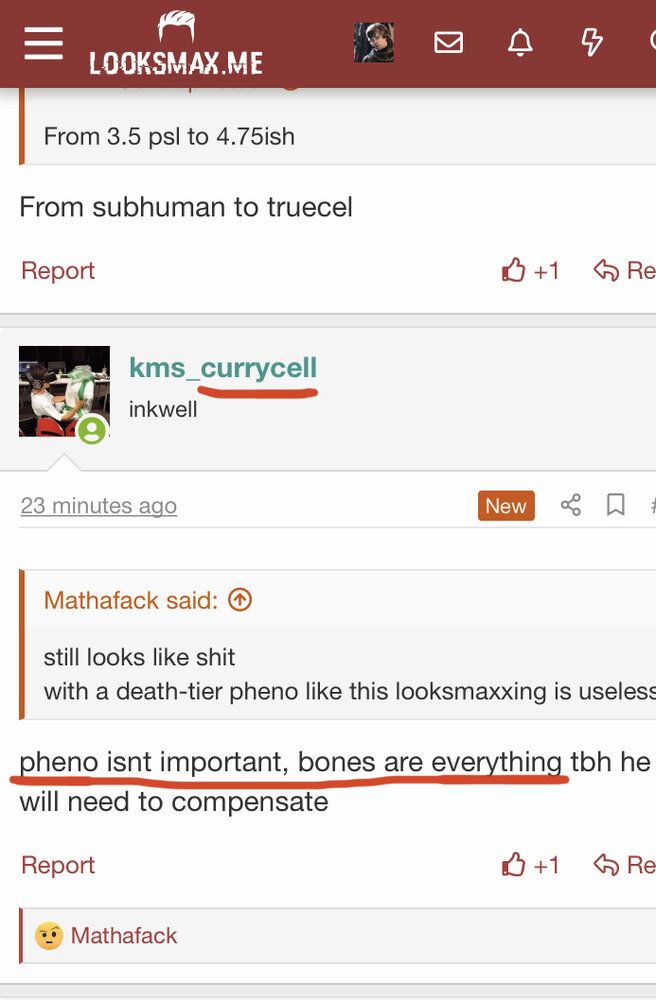This screenshot has width=656, height=1000.
Task: Like the 'subhuman to truecel' post
Action: pos(531,271)
